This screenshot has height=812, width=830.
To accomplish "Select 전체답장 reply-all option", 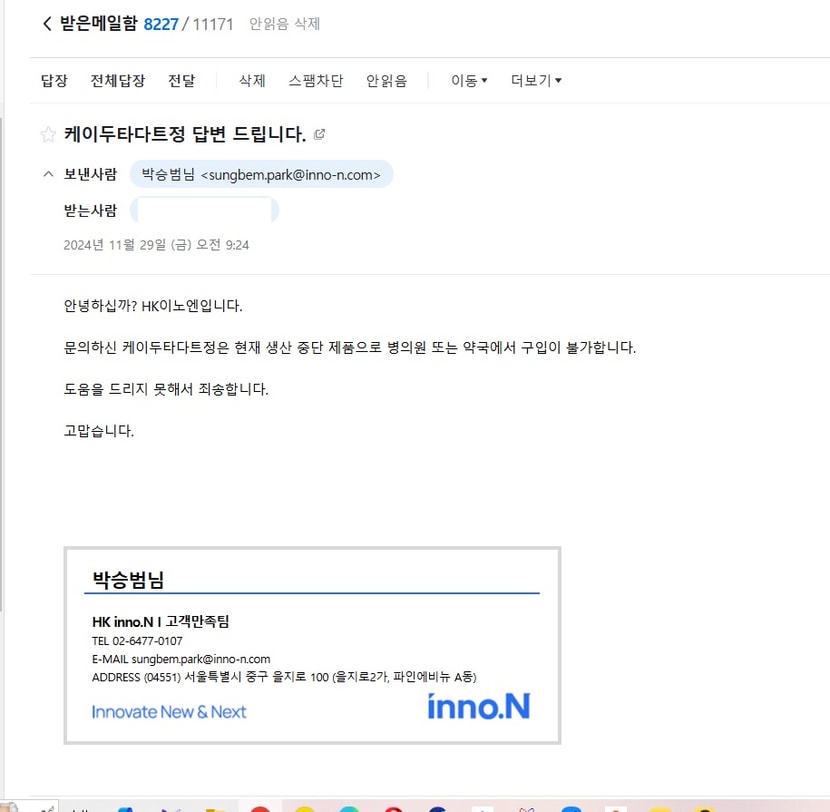I will [x=118, y=80].
